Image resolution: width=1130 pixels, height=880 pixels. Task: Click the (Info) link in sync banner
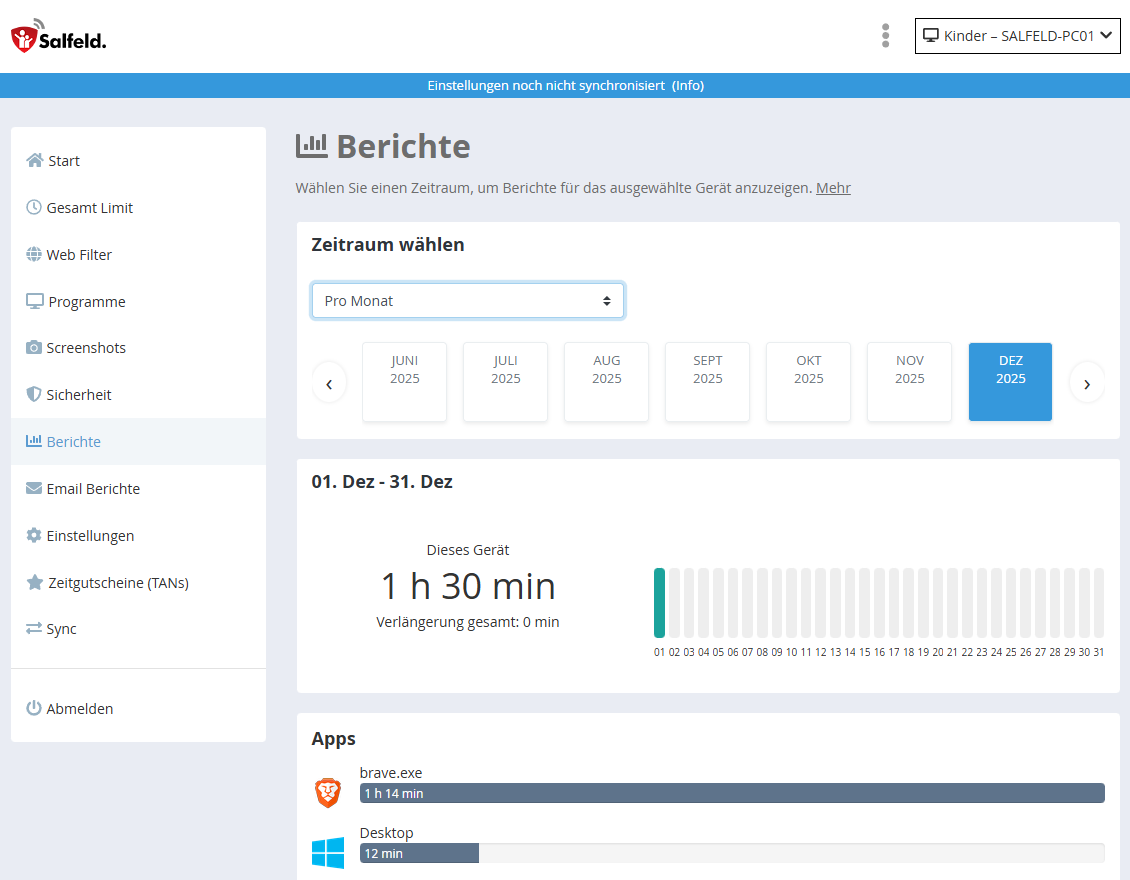pyautogui.click(x=688, y=86)
